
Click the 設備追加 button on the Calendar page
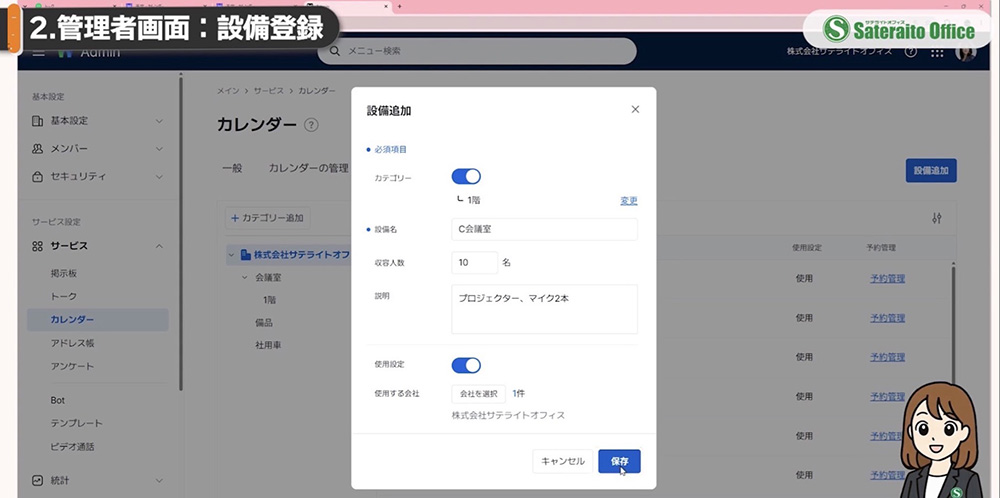[x=930, y=171]
